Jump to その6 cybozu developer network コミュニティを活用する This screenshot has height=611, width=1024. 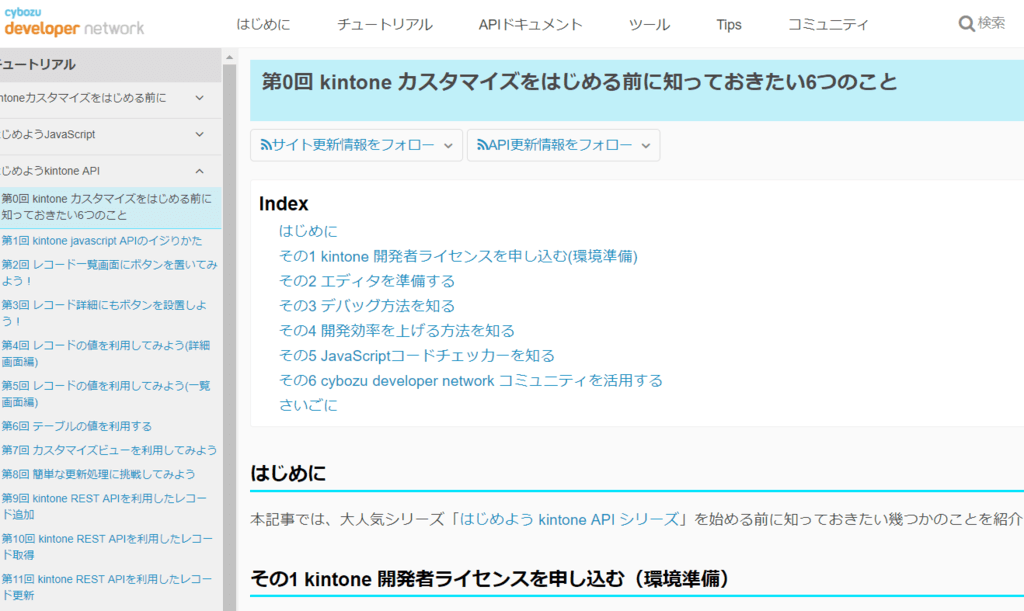coord(471,380)
